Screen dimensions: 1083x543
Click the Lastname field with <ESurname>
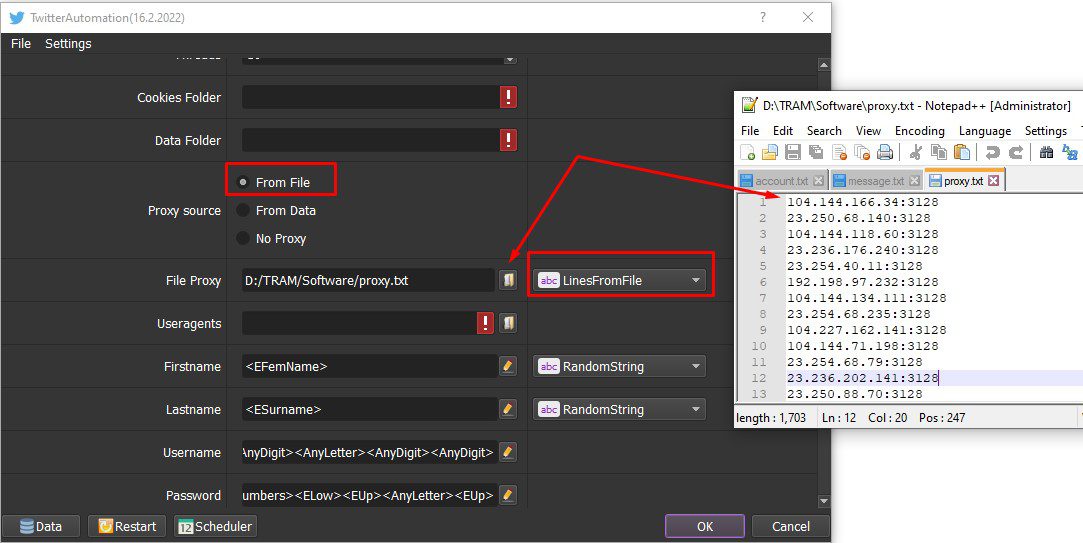tap(370, 409)
